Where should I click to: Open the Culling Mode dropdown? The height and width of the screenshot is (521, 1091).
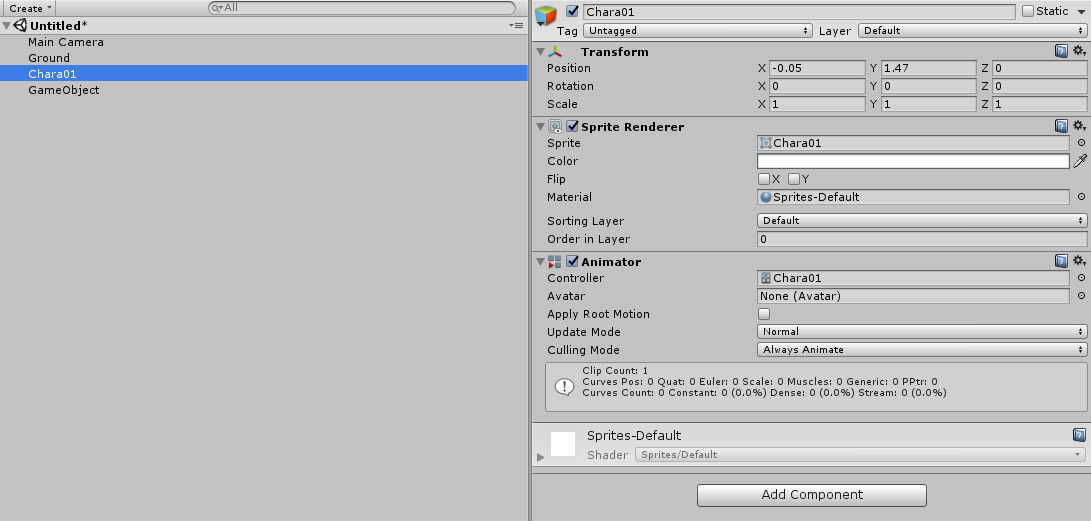click(921, 350)
